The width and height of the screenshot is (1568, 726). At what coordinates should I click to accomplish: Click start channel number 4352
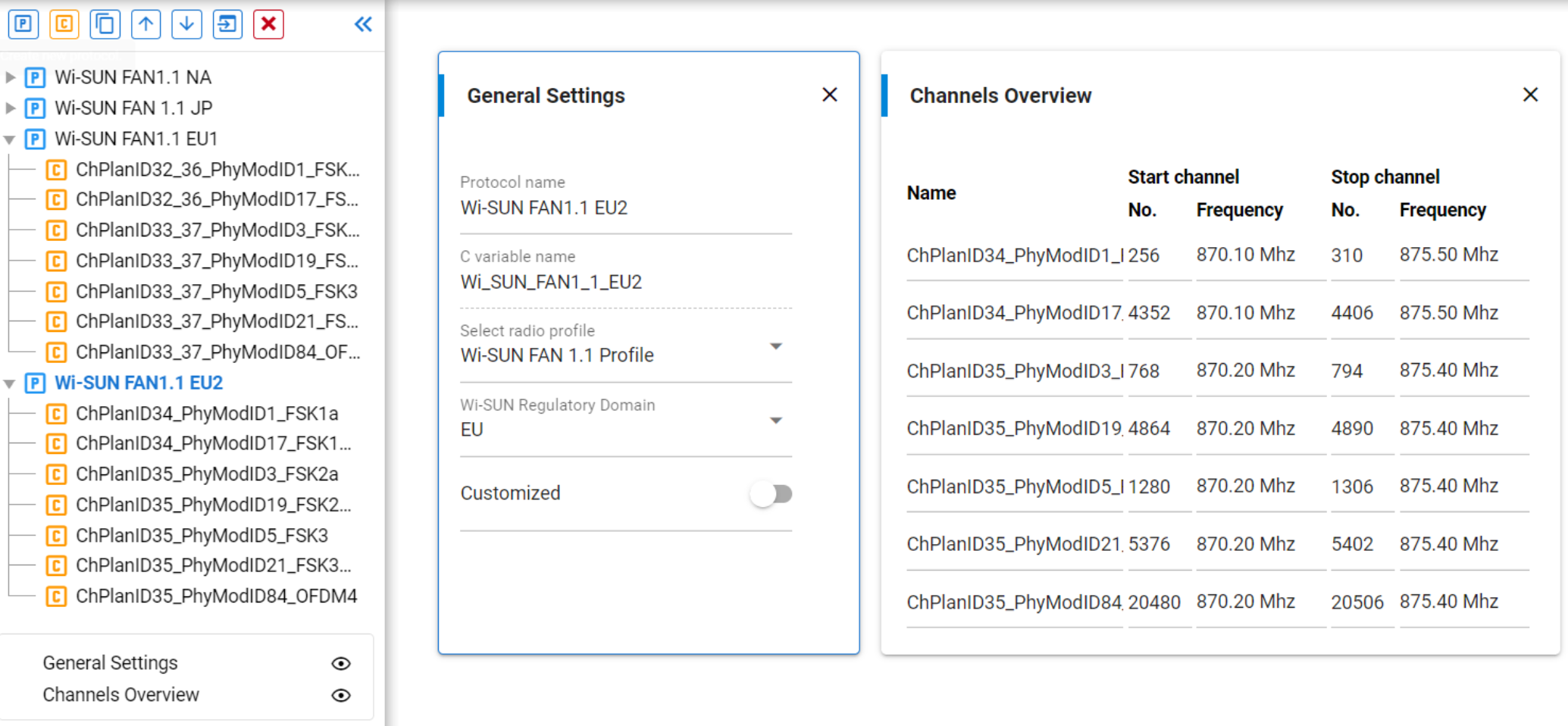point(1149,313)
